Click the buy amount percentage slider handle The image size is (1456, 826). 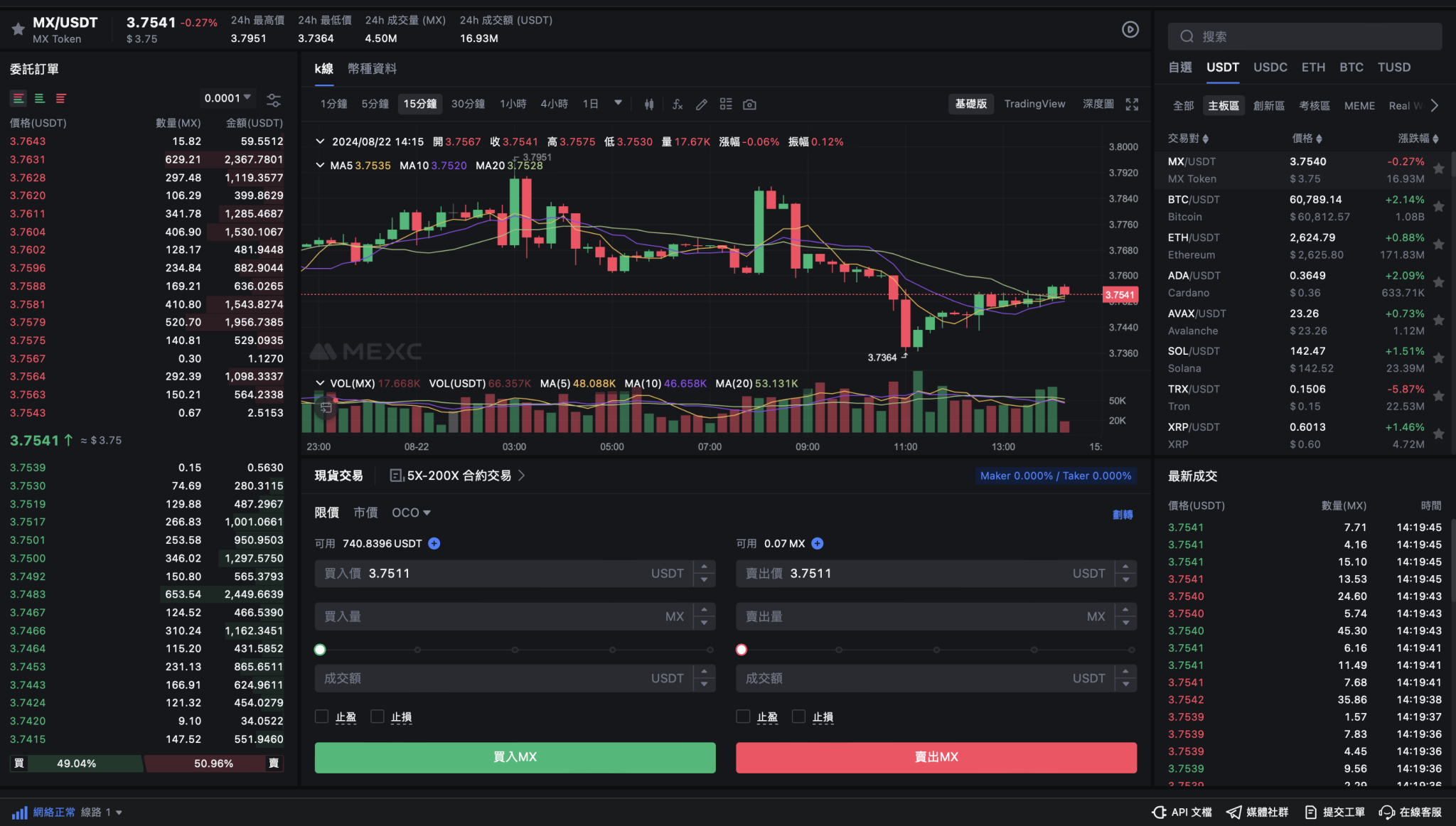tap(320, 650)
